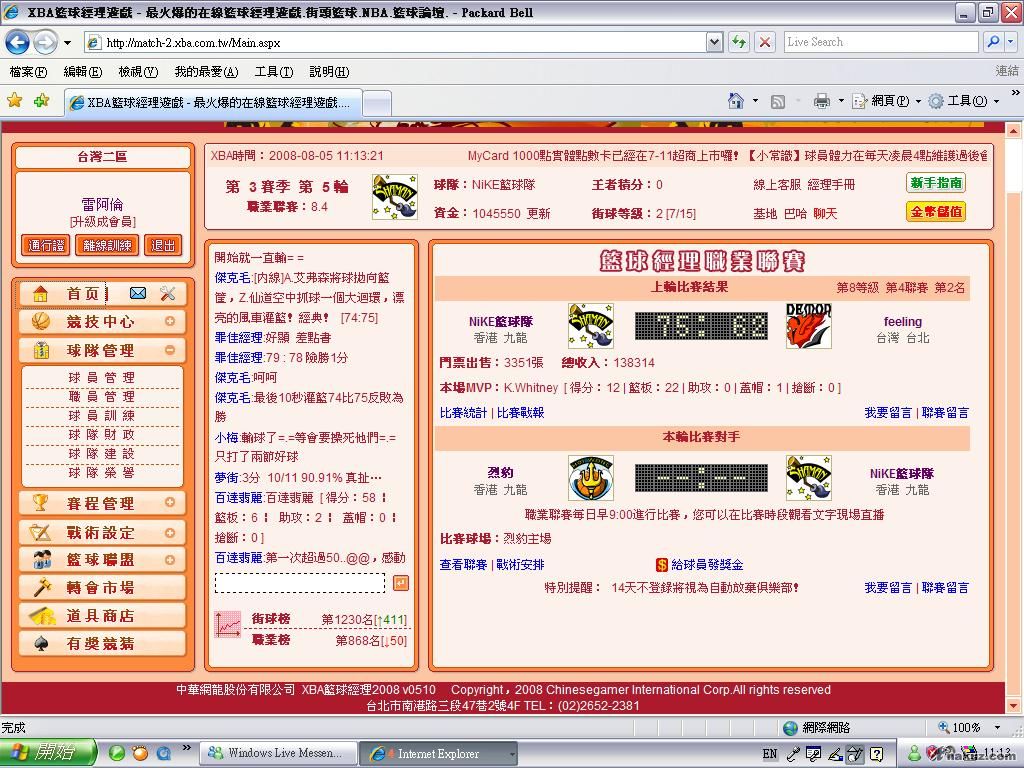
Task: Click the 烈豹 team trident logo
Action: click(x=590, y=478)
